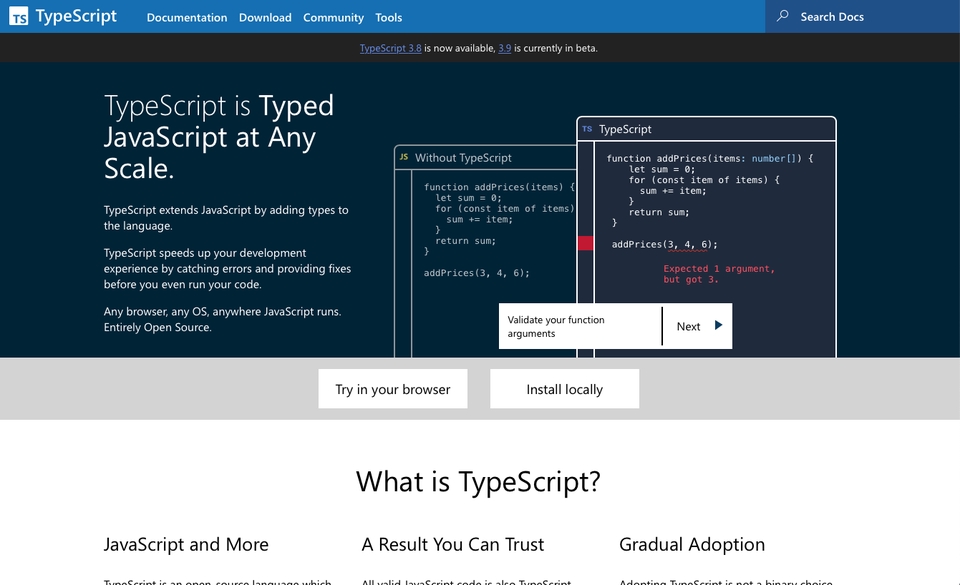Viewport: 960px width, 585px height.
Task: Follow the 3.9 beta link
Action: point(504,48)
